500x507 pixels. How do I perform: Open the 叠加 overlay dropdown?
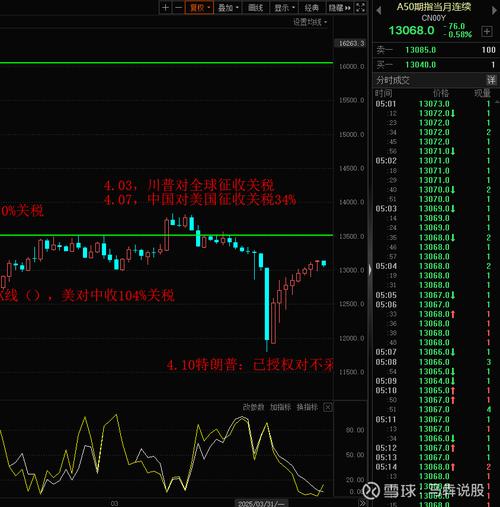228,7
